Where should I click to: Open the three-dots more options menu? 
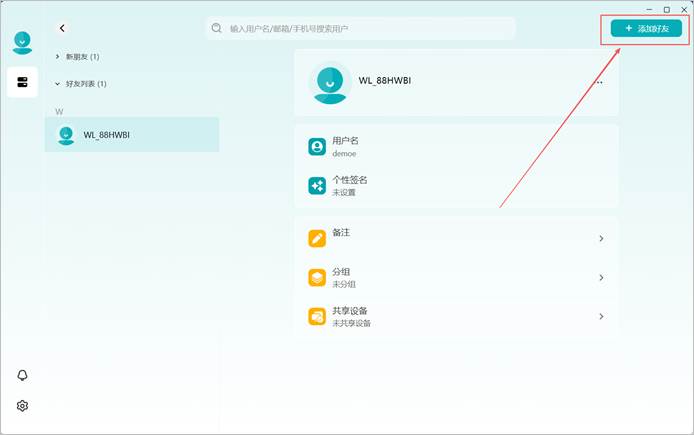point(599,82)
